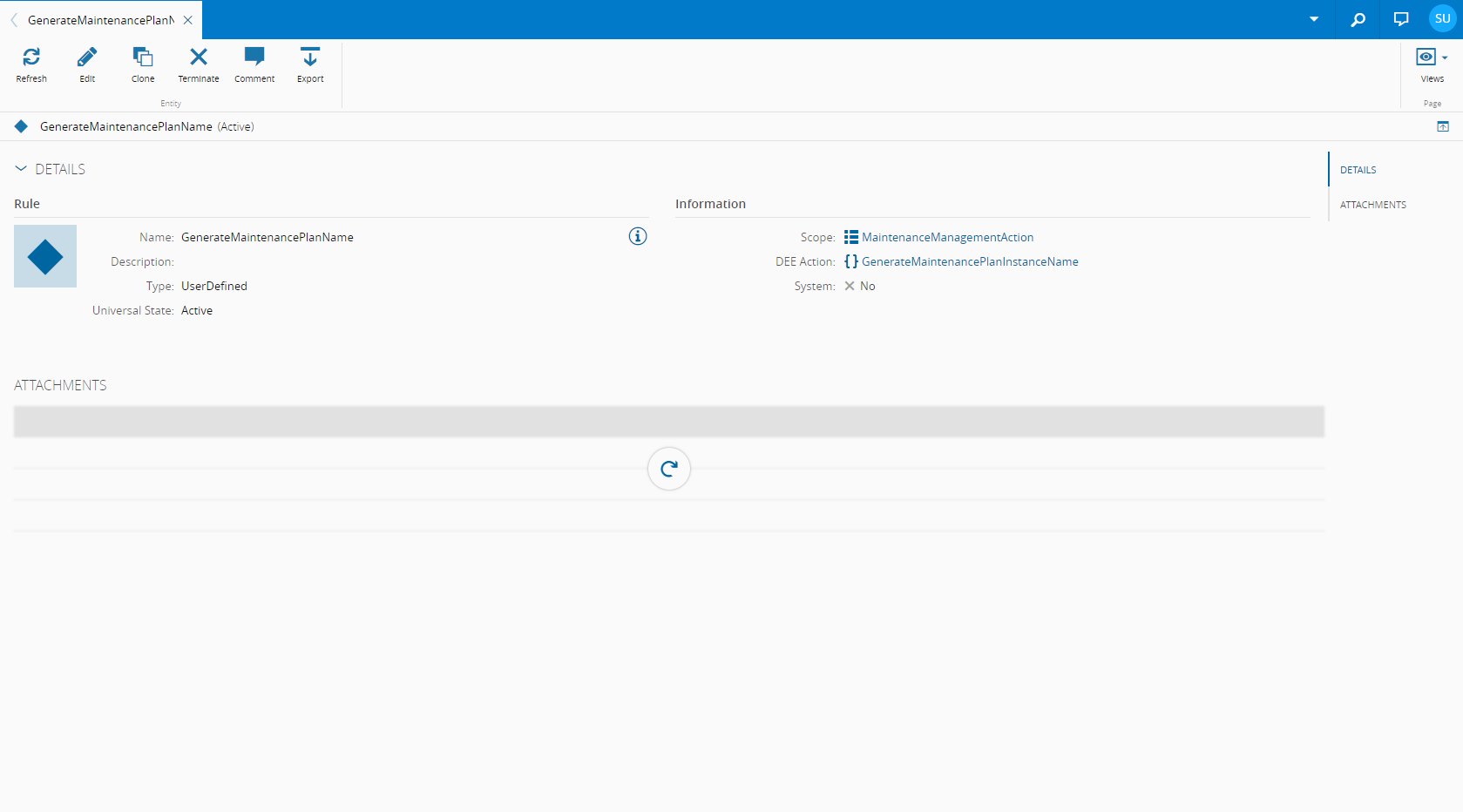
Task: Click the DEE Action braces icon
Action: (851, 261)
